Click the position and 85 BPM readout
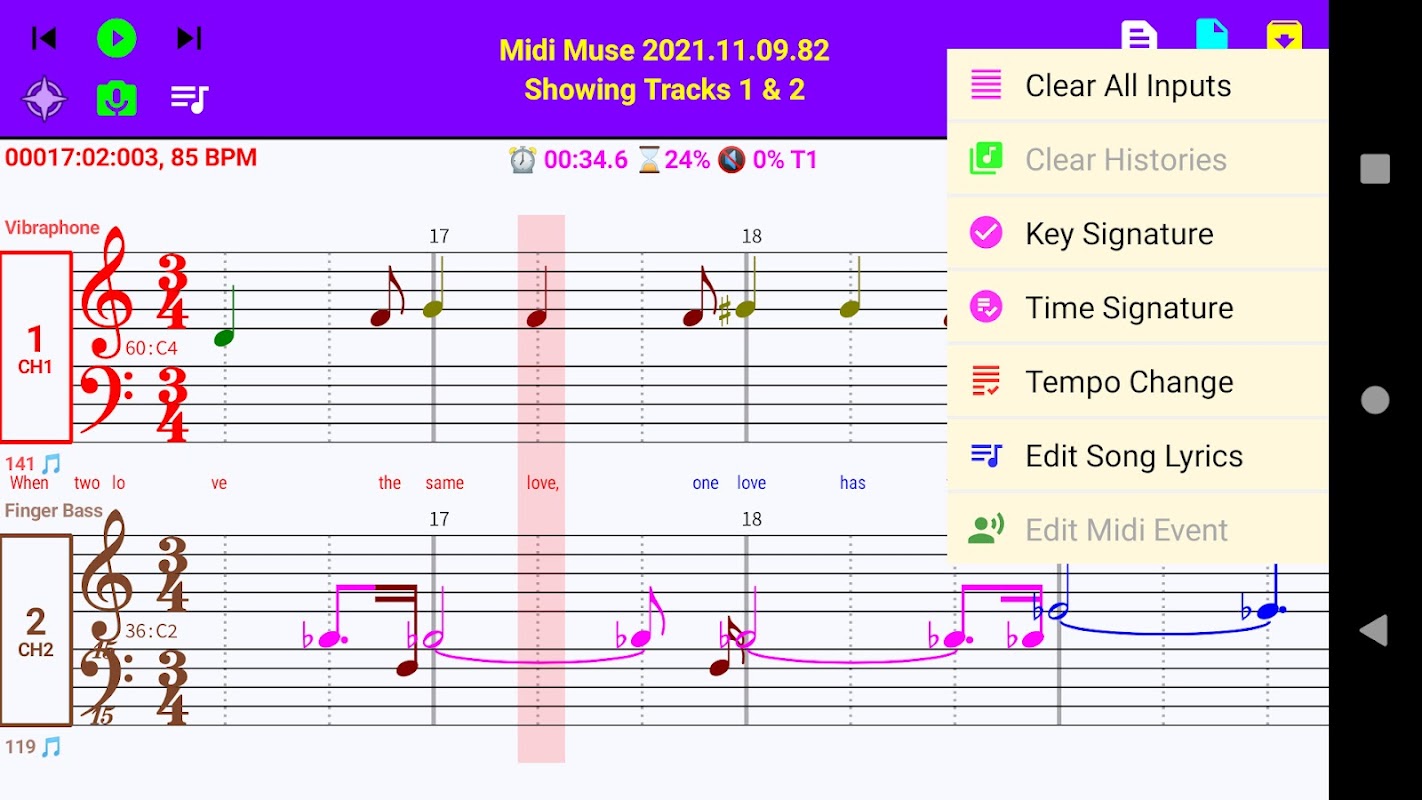1422x800 pixels. pyautogui.click(x=131, y=158)
